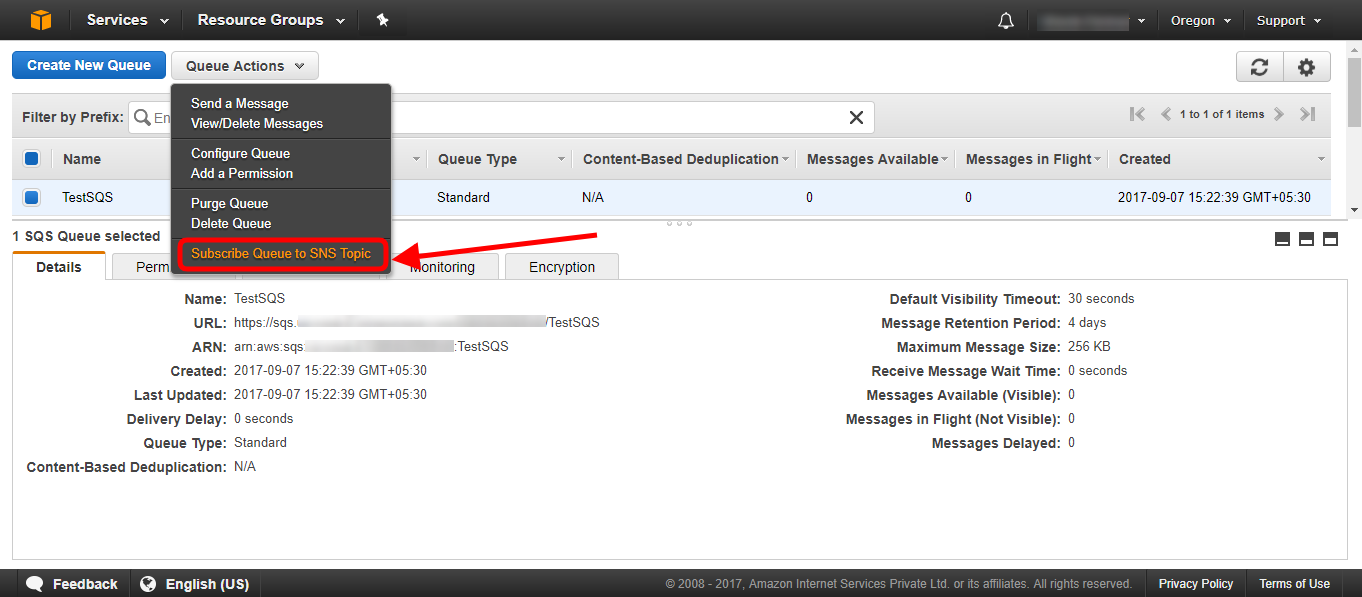The width and height of the screenshot is (1362, 597).
Task: Set the details pane to split view
Action: (x=1306, y=239)
